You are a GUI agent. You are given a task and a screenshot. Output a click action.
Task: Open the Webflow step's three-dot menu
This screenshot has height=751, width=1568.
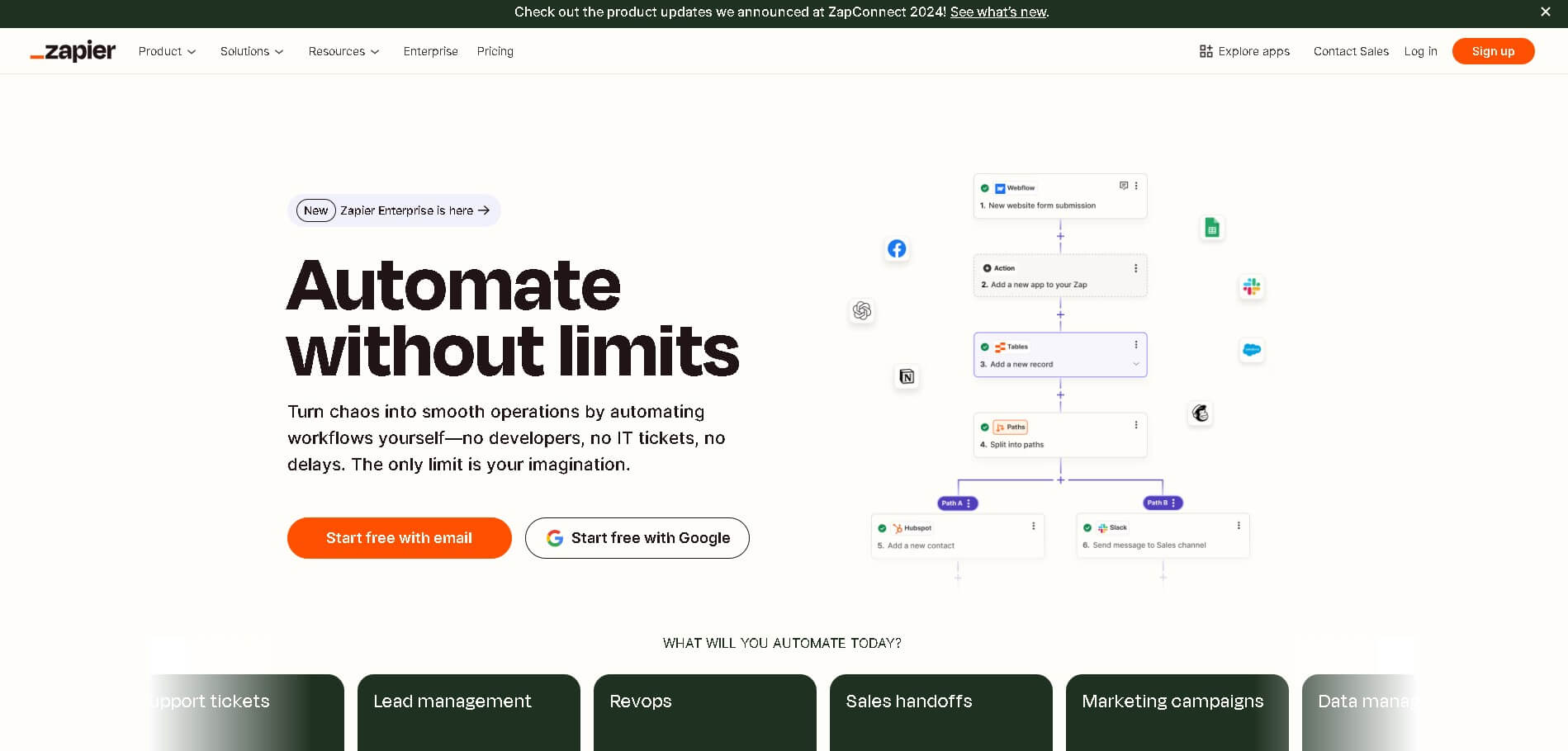tap(1136, 186)
